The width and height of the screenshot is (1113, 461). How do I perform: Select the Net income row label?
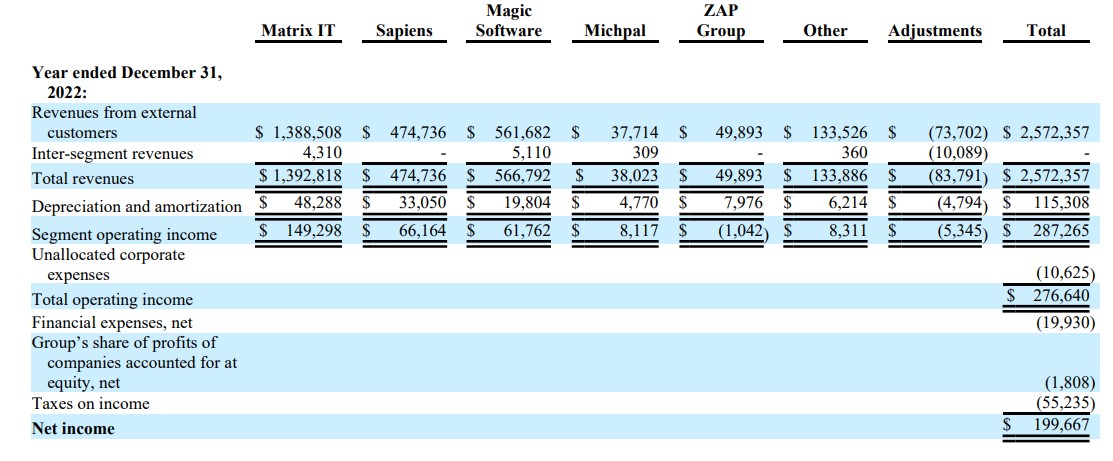[73, 428]
